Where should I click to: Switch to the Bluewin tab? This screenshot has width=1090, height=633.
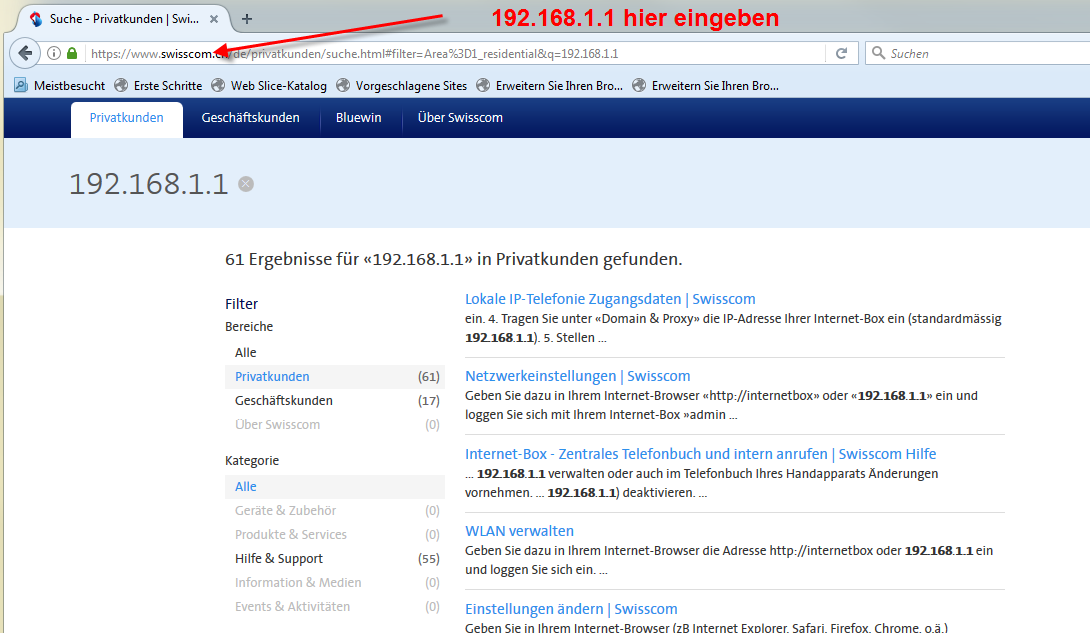pyautogui.click(x=358, y=118)
